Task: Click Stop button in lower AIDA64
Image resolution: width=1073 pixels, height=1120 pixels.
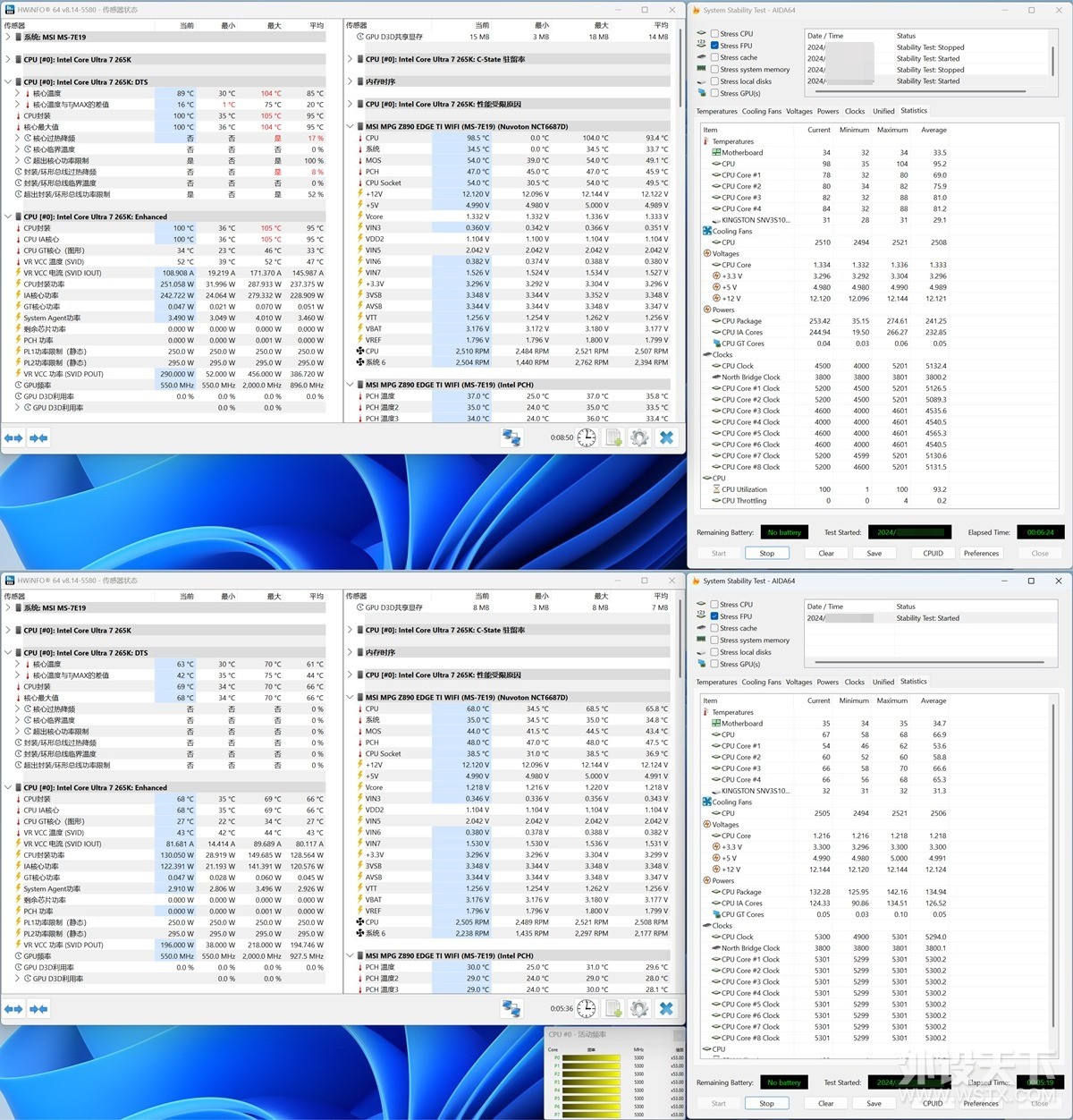Action: pyautogui.click(x=766, y=1104)
